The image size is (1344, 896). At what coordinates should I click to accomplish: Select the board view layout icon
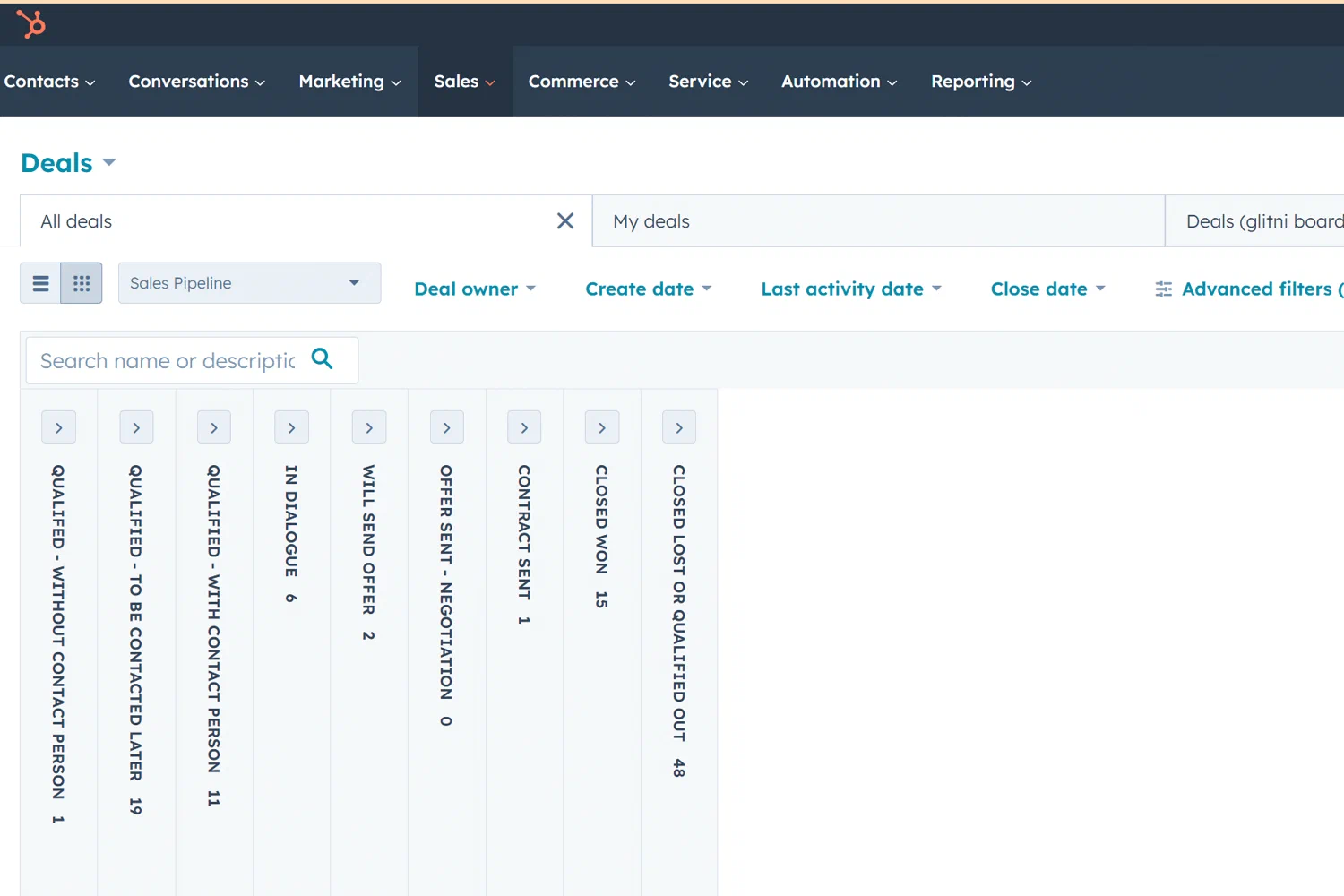82,282
